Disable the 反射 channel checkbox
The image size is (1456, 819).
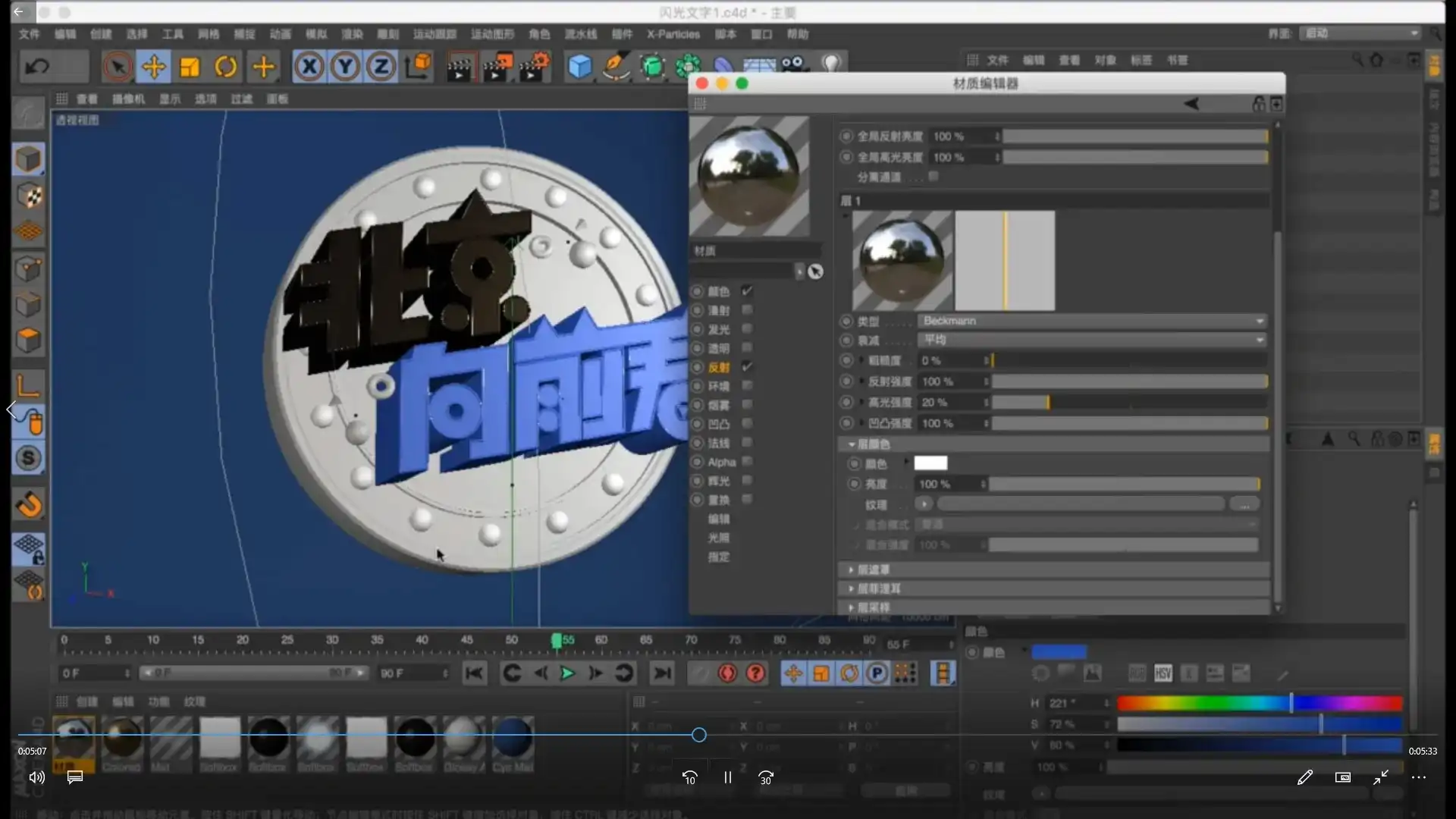pos(747,366)
